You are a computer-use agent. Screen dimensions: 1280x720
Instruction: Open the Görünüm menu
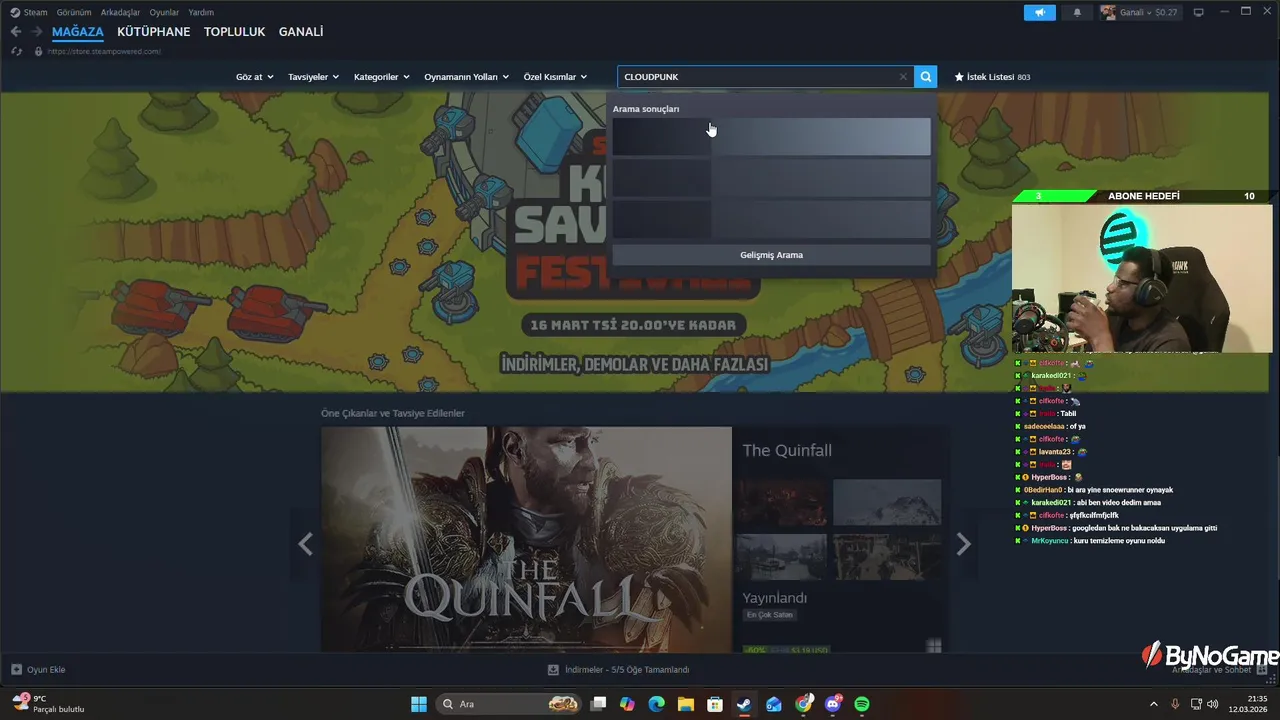74,12
